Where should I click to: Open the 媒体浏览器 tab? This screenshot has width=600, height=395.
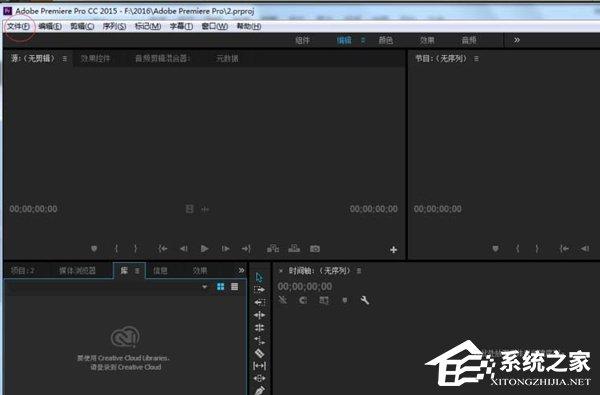pyautogui.click(x=77, y=271)
